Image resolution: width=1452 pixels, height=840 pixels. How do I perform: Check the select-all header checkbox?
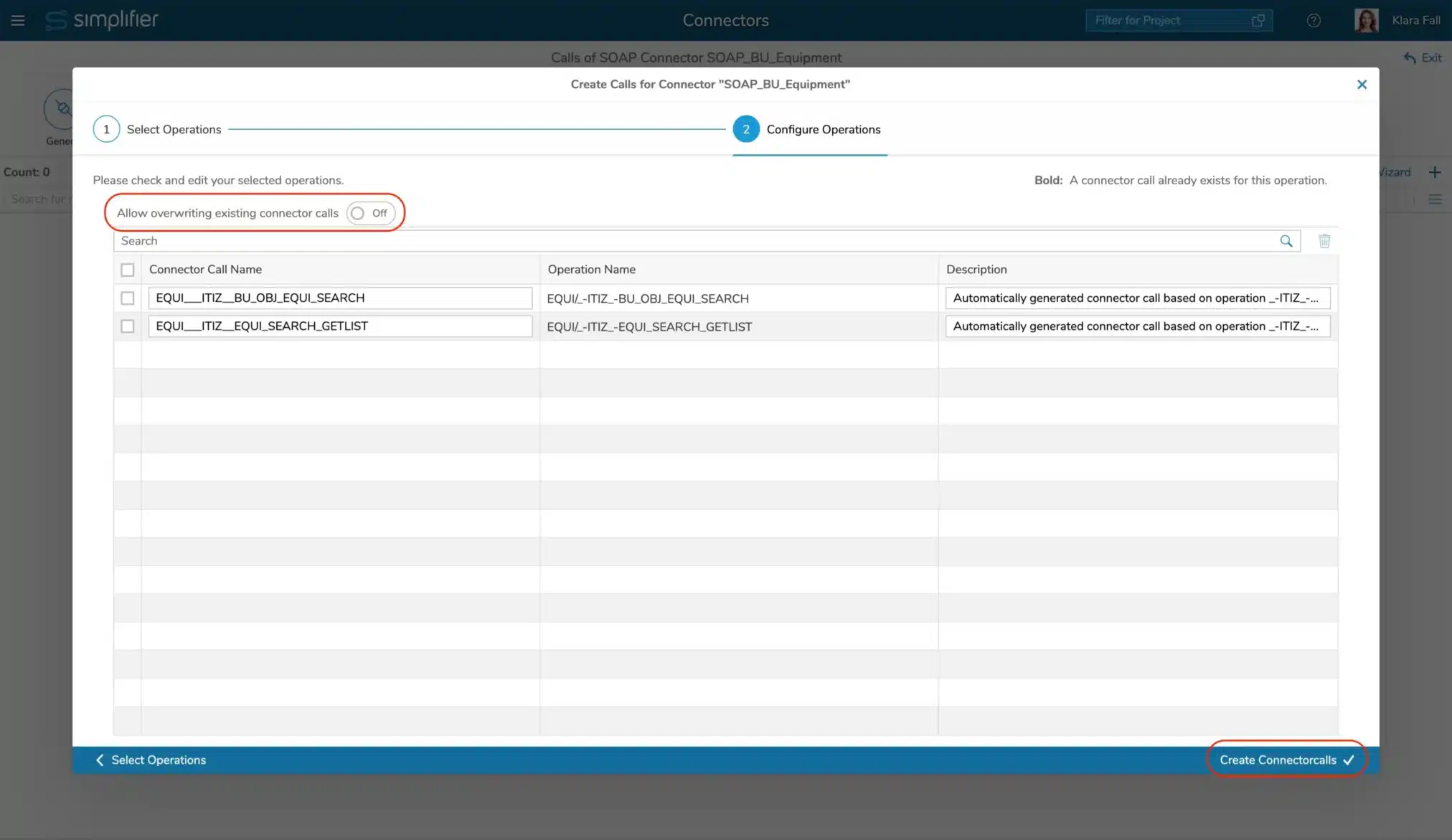(x=128, y=270)
